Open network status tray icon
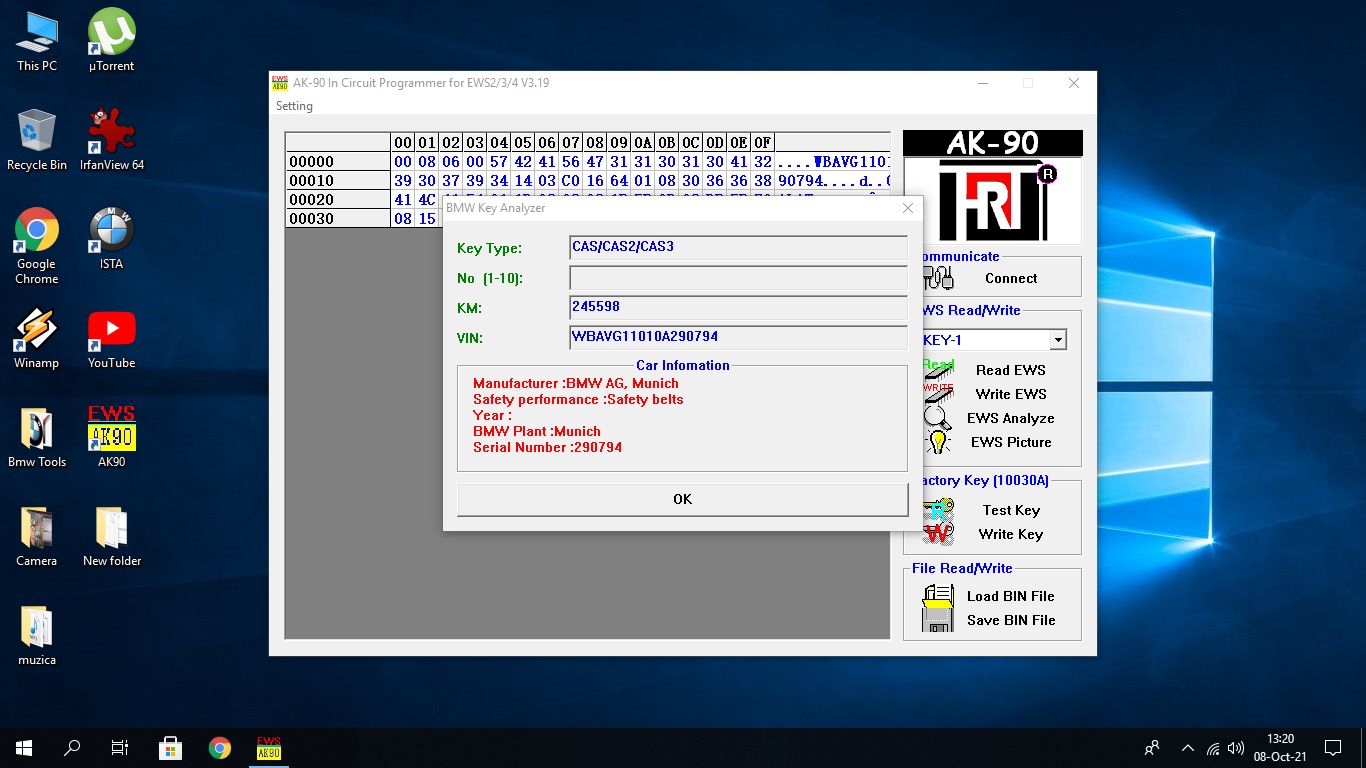Viewport: 1366px width, 768px height. (1212, 748)
